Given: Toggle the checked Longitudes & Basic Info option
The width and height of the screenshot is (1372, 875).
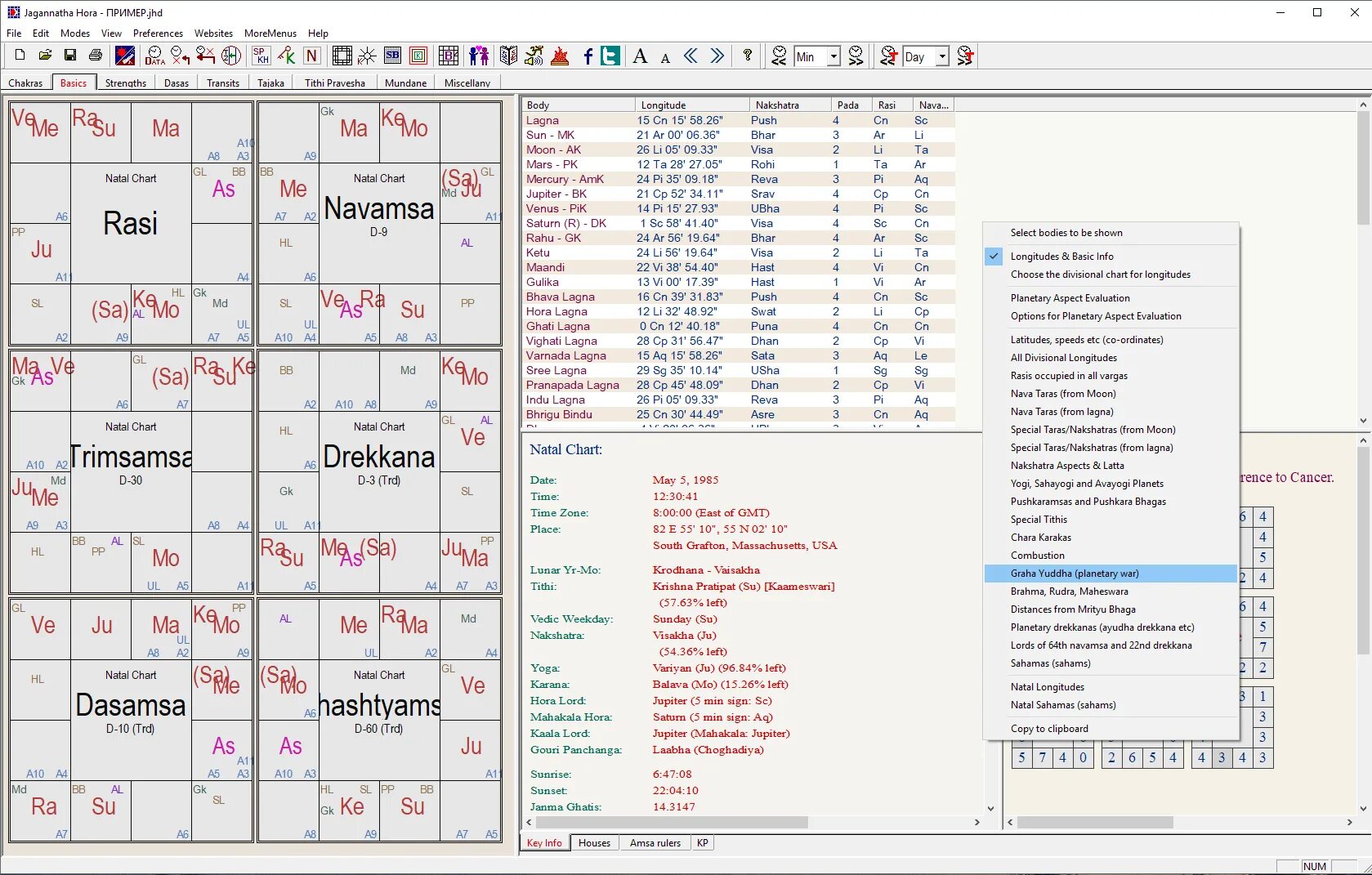Looking at the screenshot, I should click(1111, 256).
